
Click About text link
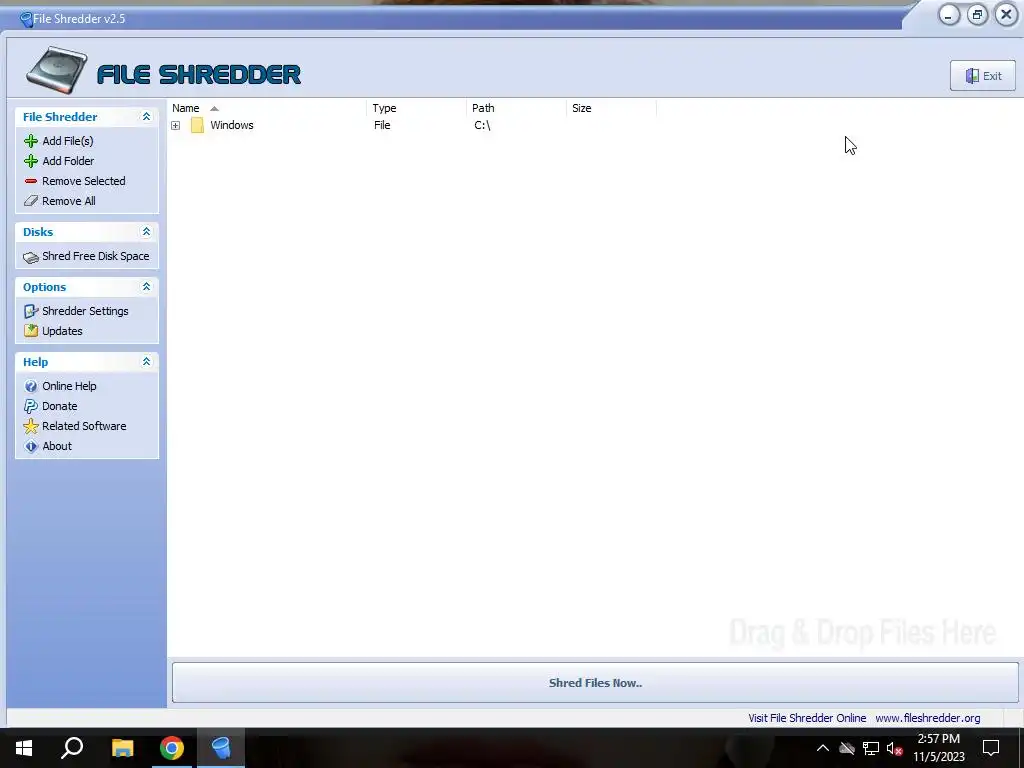tap(57, 447)
